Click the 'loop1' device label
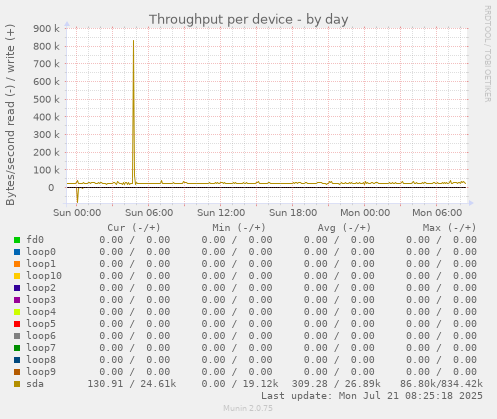Viewport: 497px width, 419px height. (41, 264)
